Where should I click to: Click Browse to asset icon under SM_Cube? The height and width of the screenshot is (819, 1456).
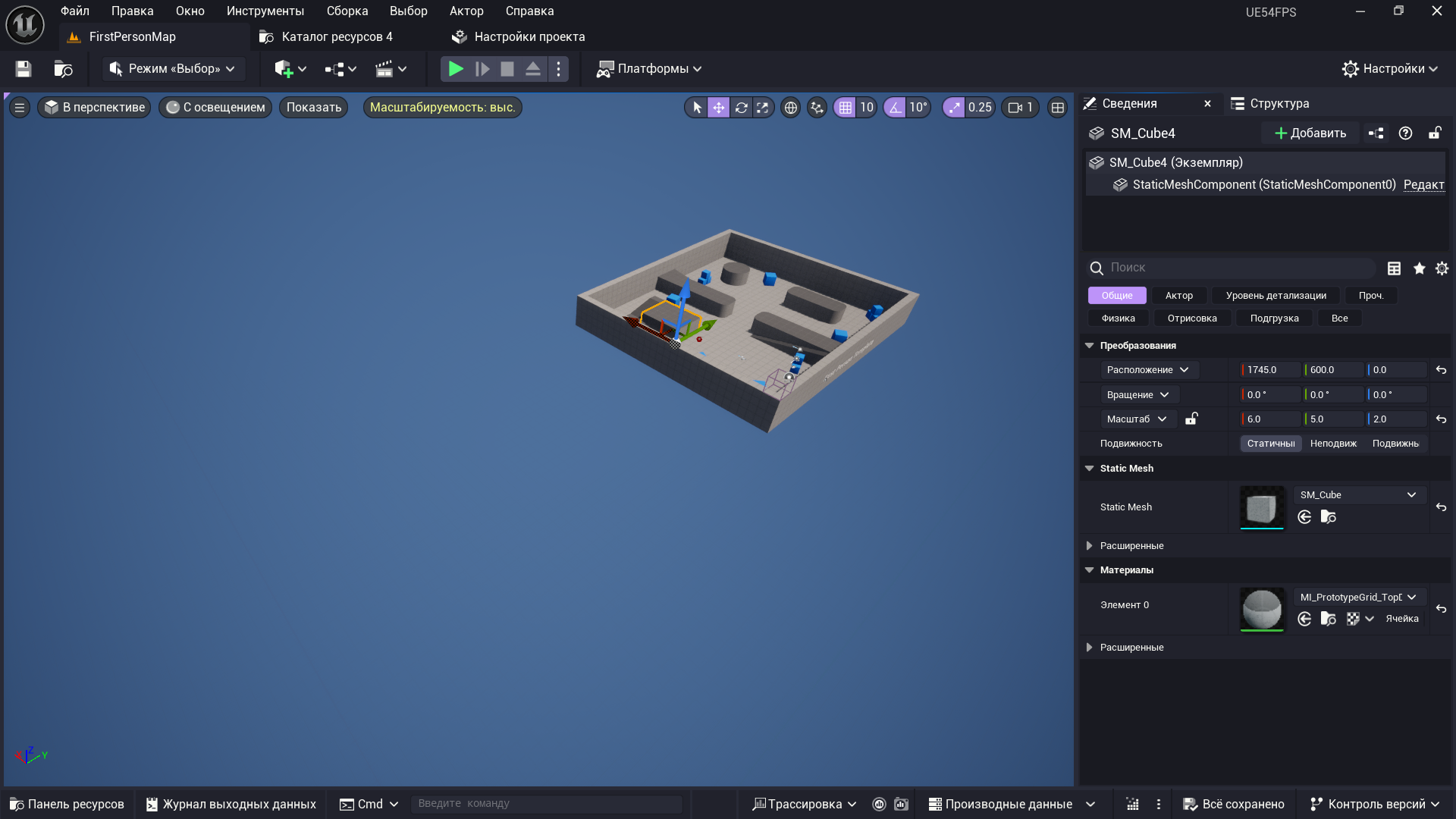1328,517
